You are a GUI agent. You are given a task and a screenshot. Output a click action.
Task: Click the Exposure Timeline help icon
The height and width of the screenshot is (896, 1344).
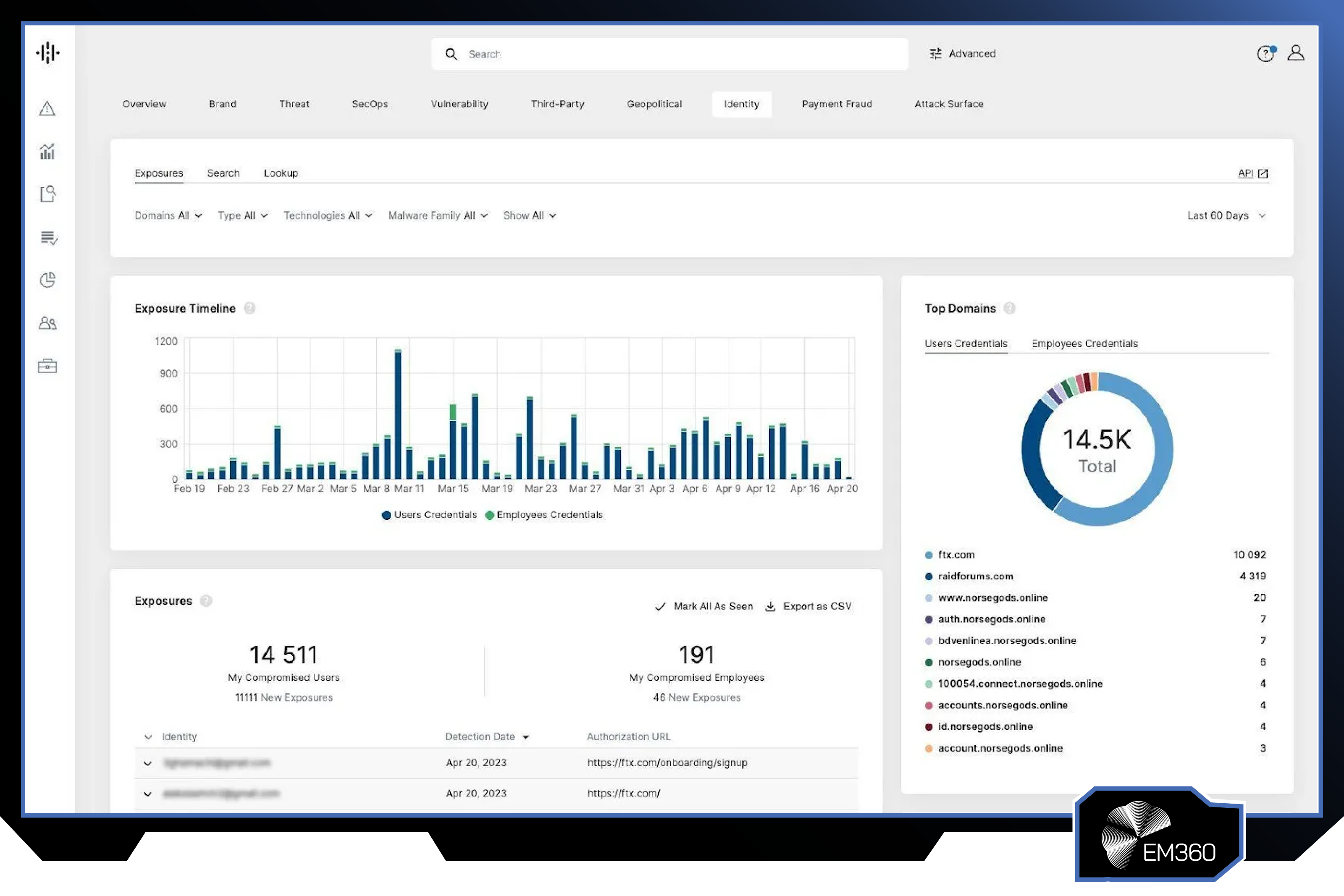[250, 309]
